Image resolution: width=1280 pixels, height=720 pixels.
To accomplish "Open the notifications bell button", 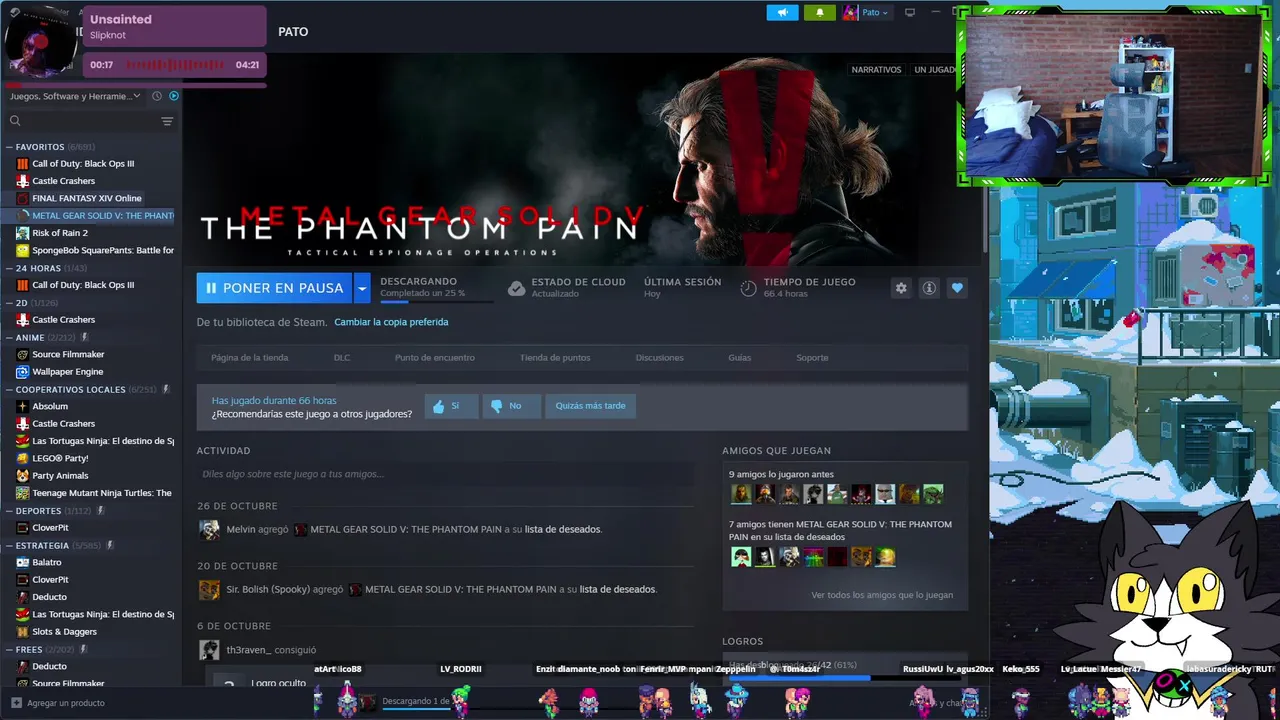I will tap(820, 12).
